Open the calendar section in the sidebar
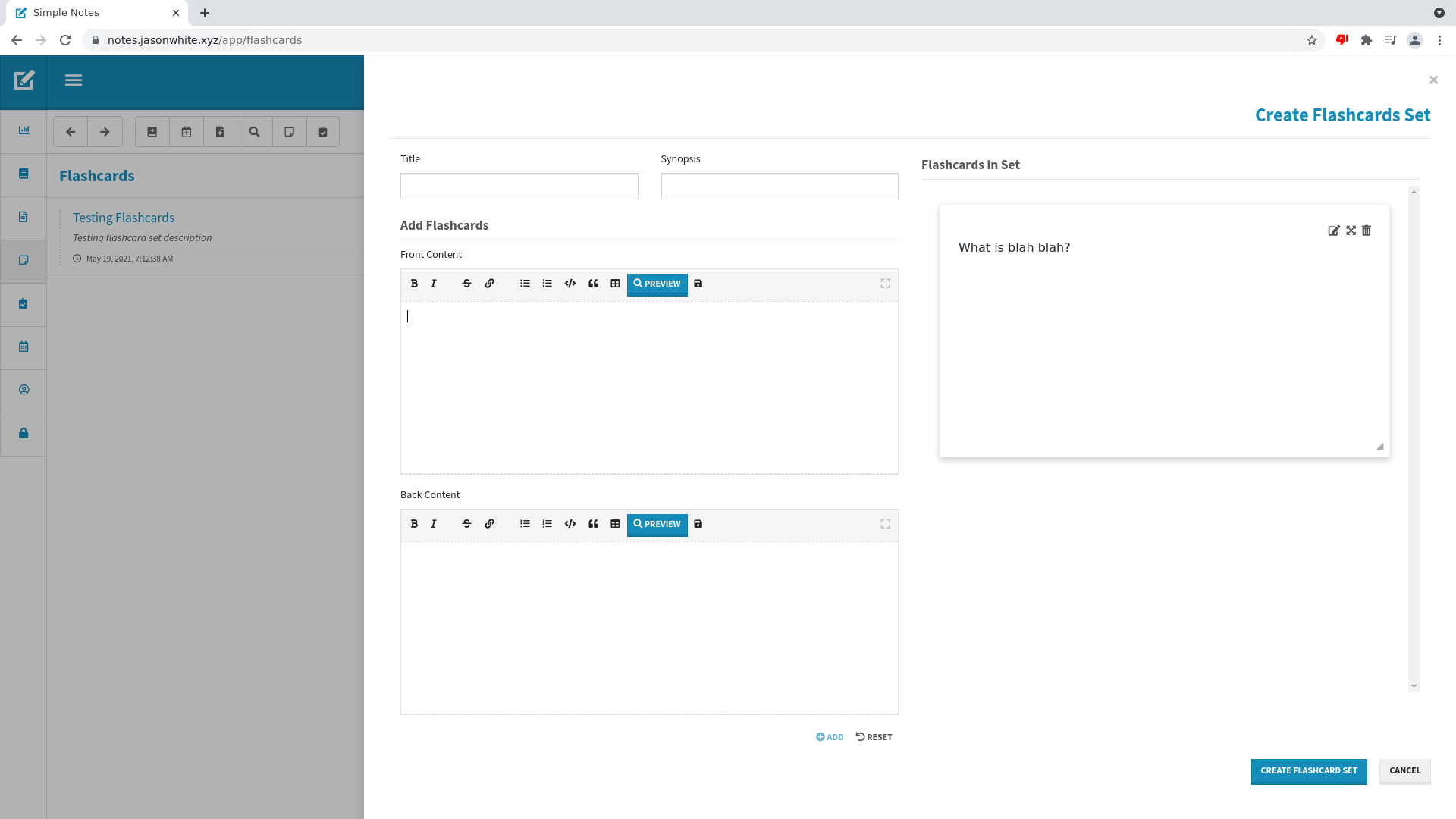 tap(24, 347)
